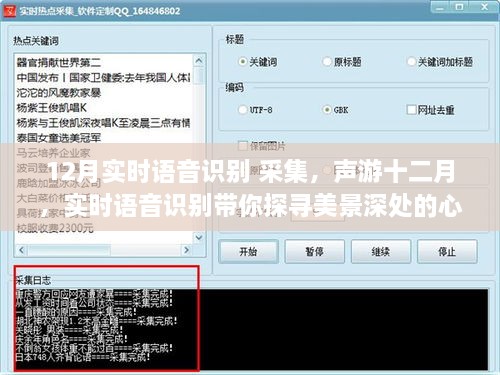Select keyword 沱沱的风魔教家暴
The width and height of the screenshot is (500, 375).
point(59,93)
